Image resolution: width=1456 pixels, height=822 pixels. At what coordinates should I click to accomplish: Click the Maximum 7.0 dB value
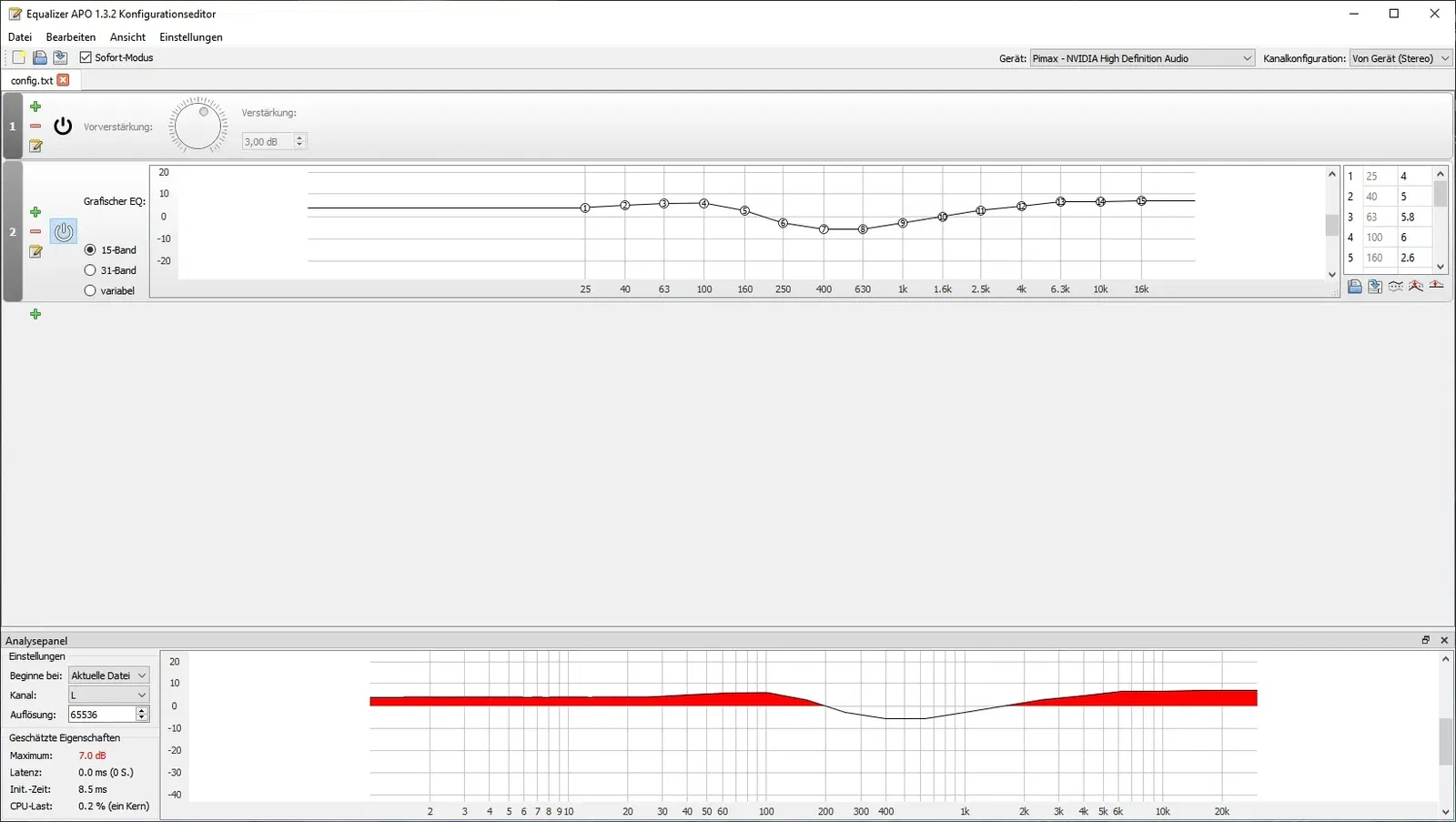pos(92,756)
